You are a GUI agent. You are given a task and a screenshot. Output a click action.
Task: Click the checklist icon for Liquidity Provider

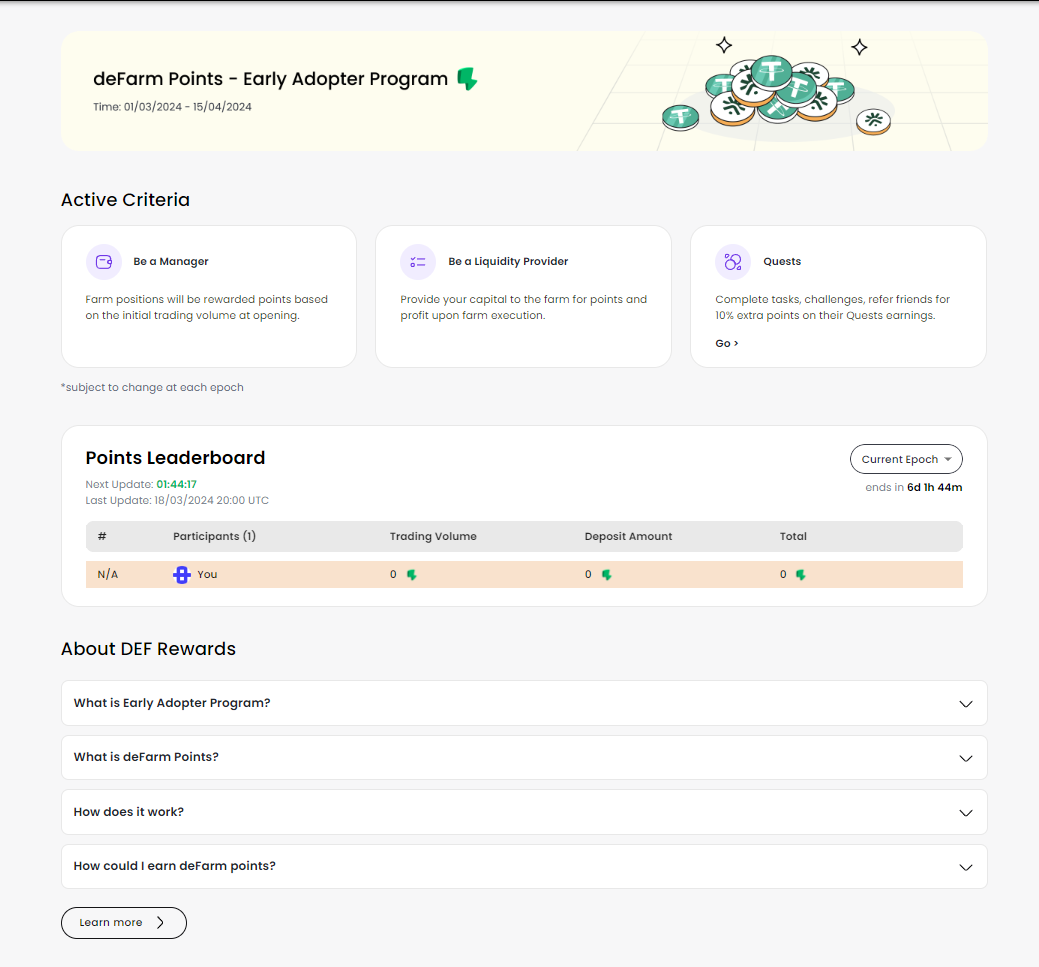coord(418,262)
